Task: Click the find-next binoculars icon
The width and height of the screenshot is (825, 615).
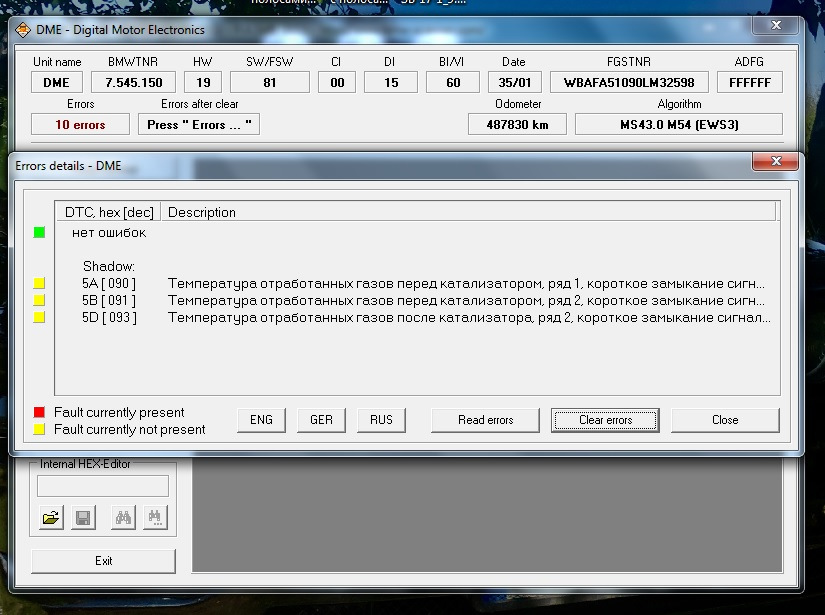Action: tap(155, 518)
